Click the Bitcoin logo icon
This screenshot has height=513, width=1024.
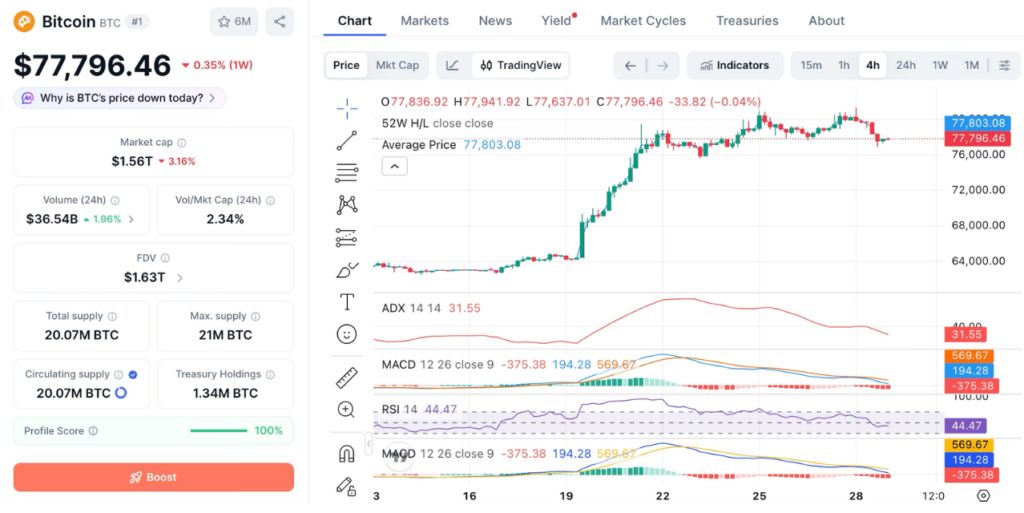pyautogui.click(x=24, y=22)
